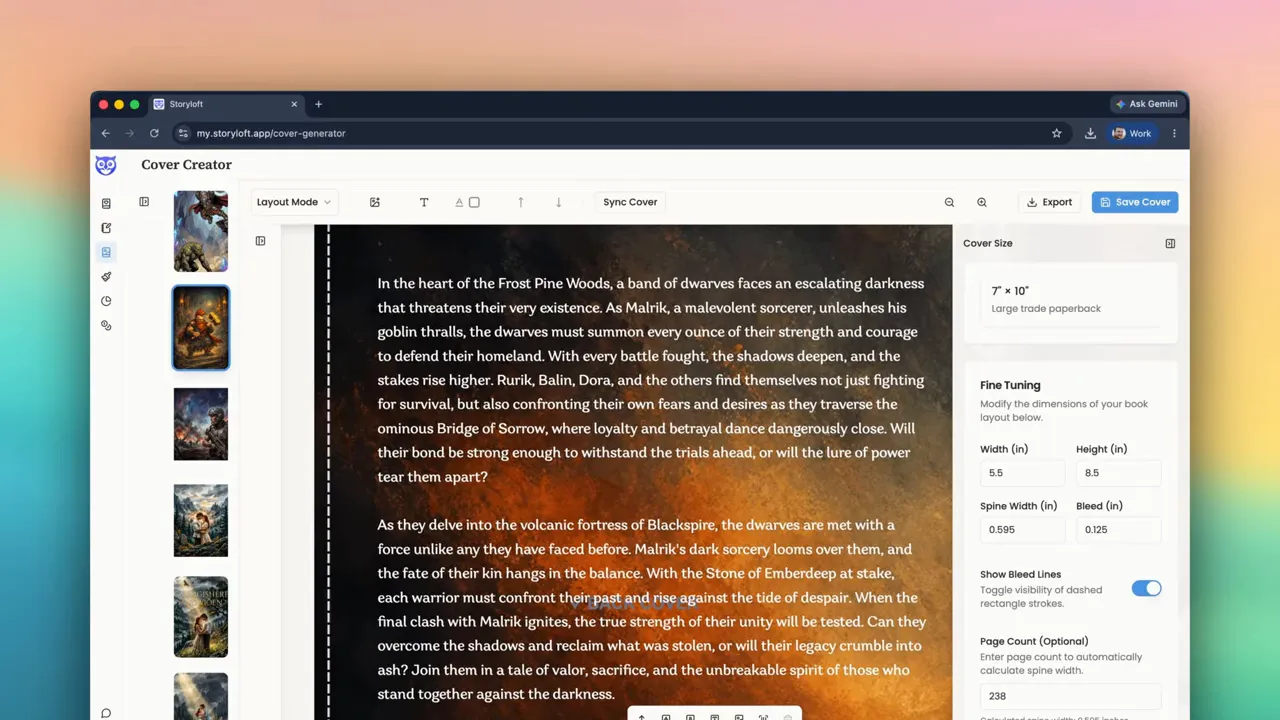Click the back cover blurb first paragraph
This screenshot has width=1280, height=720.
[651, 380]
